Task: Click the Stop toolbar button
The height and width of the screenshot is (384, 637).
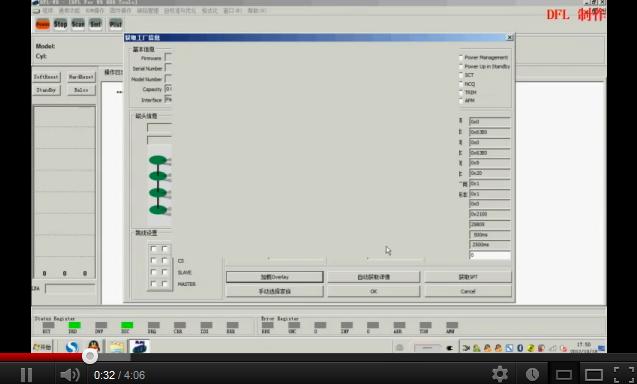Action: 60,24
